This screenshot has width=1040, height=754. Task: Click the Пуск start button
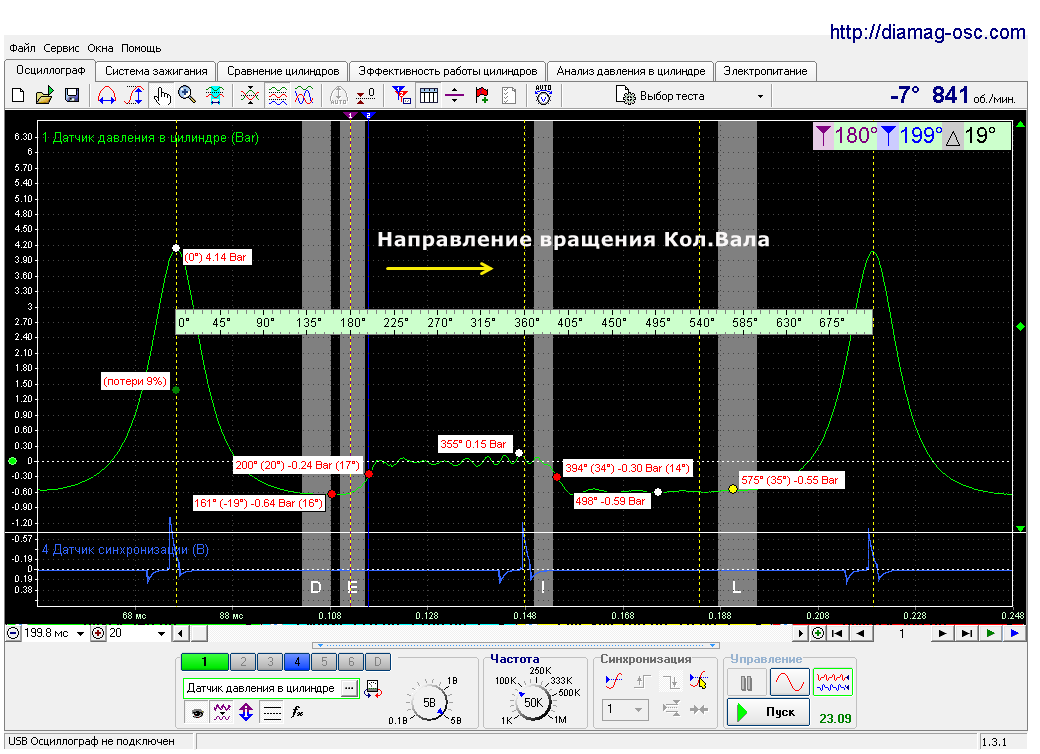(768, 712)
